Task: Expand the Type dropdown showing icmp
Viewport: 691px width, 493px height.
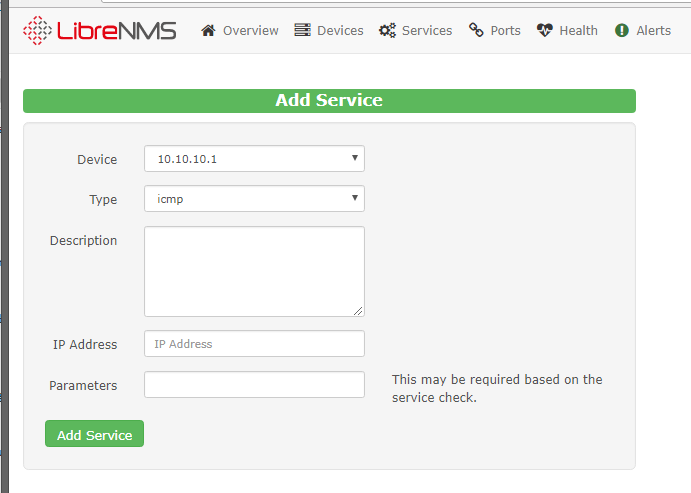Action: click(x=254, y=199)
